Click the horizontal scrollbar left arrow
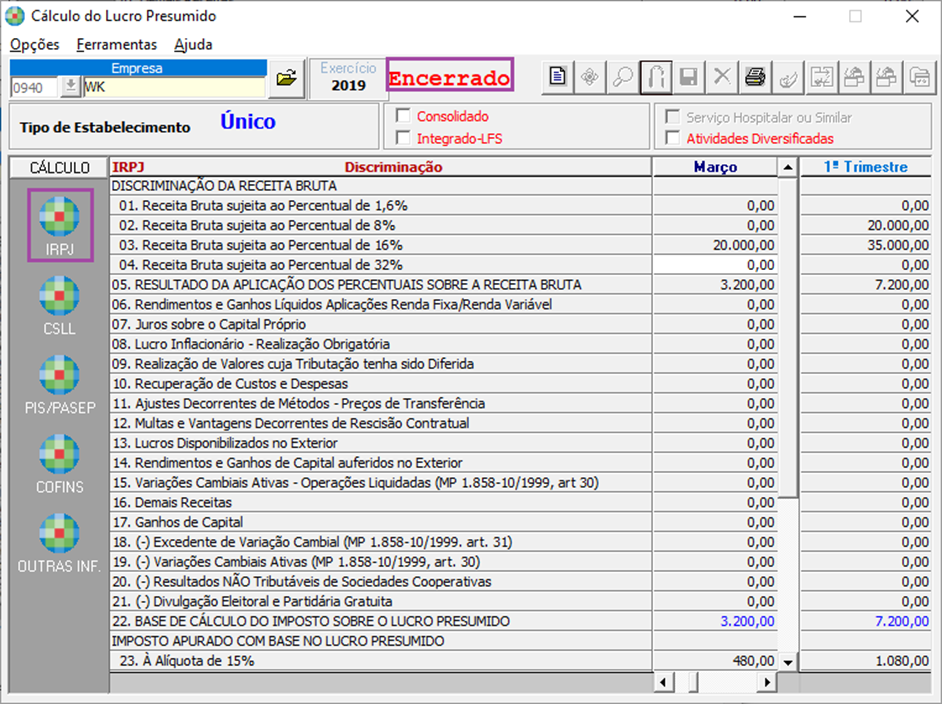 [x=663, y=682]
